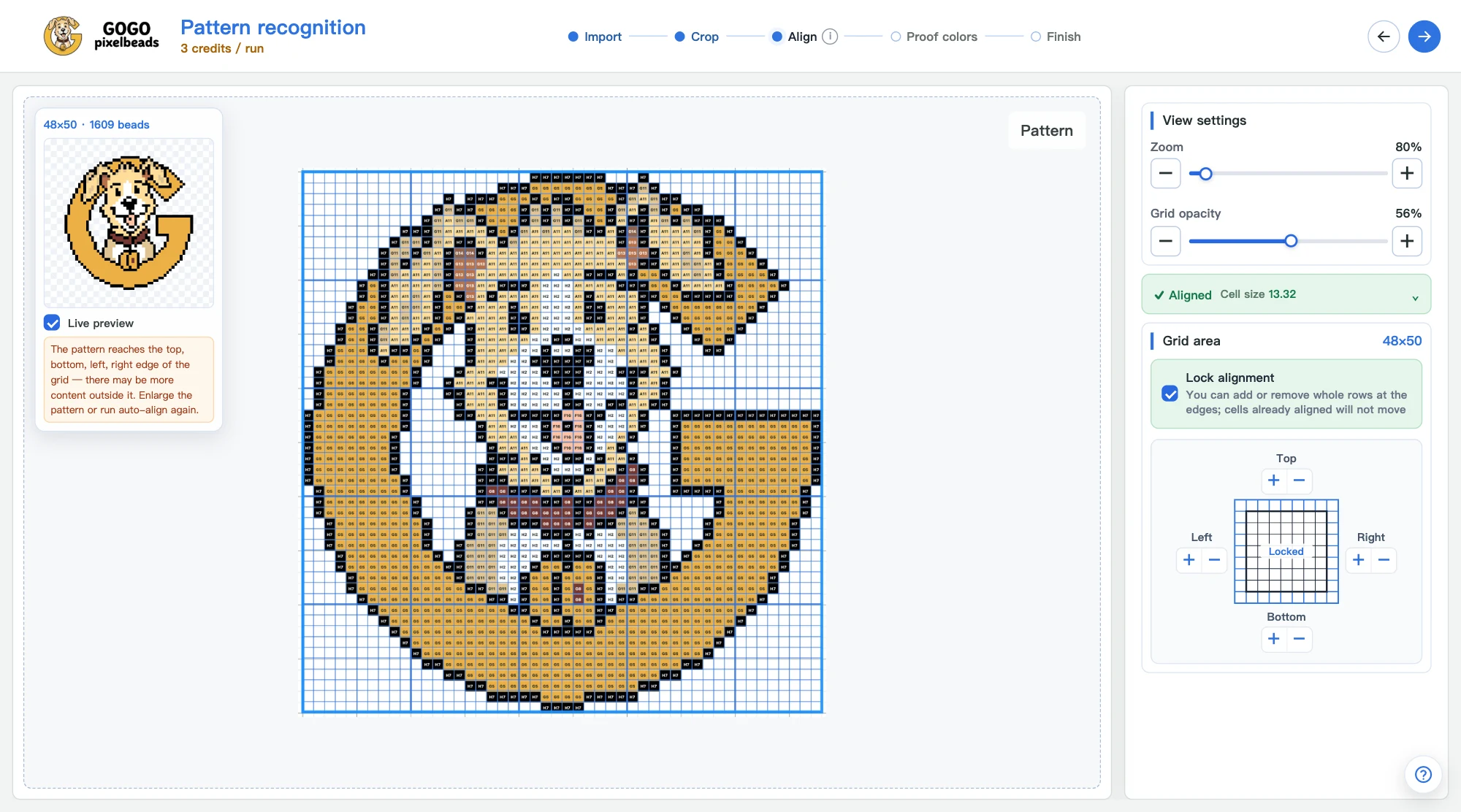
Task: Click the dog logo preview thumbnail
Action: pyautogui.click(x=129, y=223)
